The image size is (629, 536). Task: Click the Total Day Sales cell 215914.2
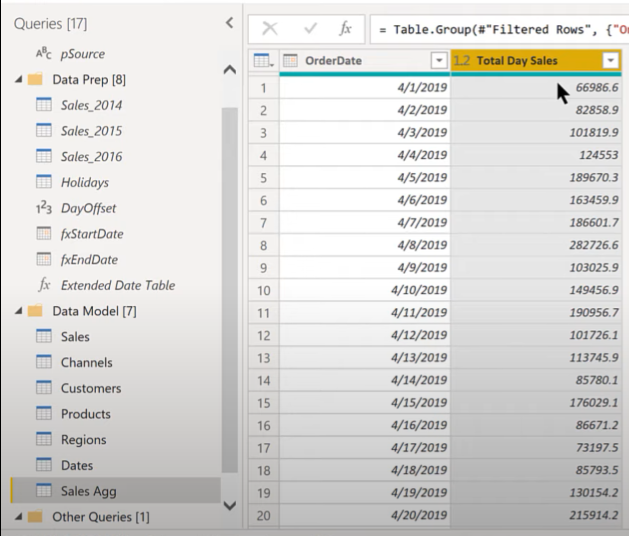coord(536,515)
